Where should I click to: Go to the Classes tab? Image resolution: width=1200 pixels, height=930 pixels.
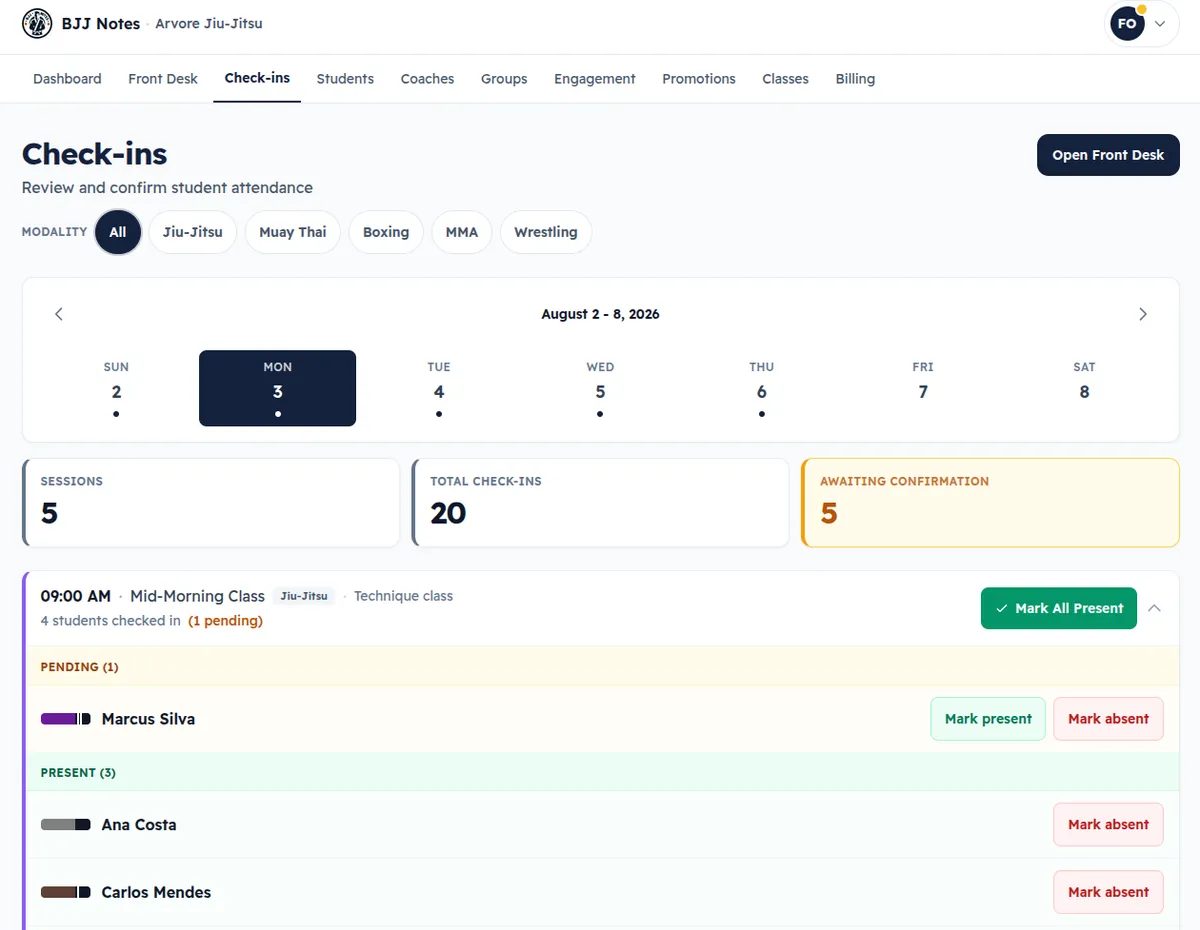[x=785, y=79]
